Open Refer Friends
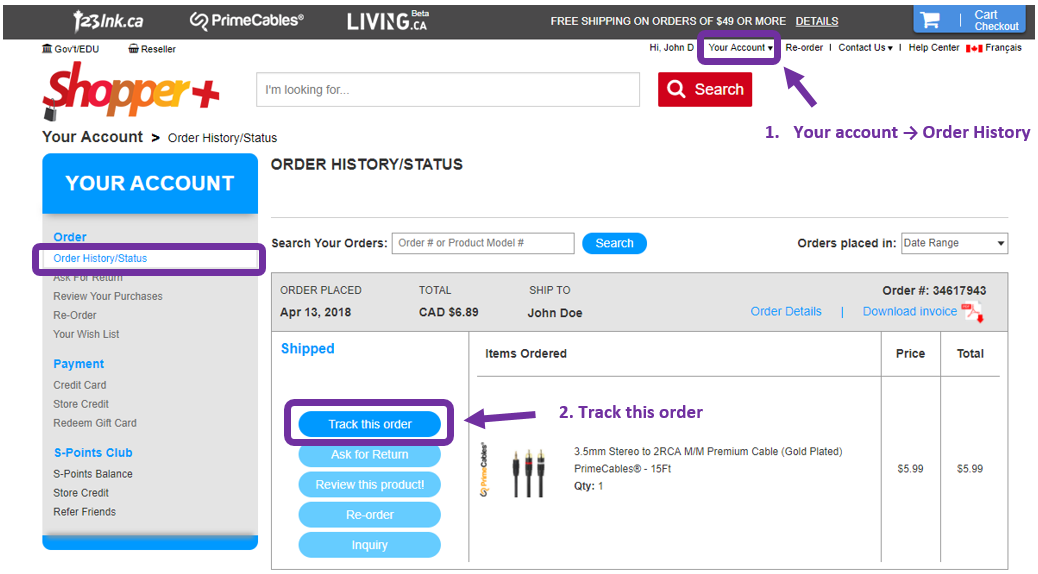The height and width of the screenshot is (574, 1038). tap(84, 512)
